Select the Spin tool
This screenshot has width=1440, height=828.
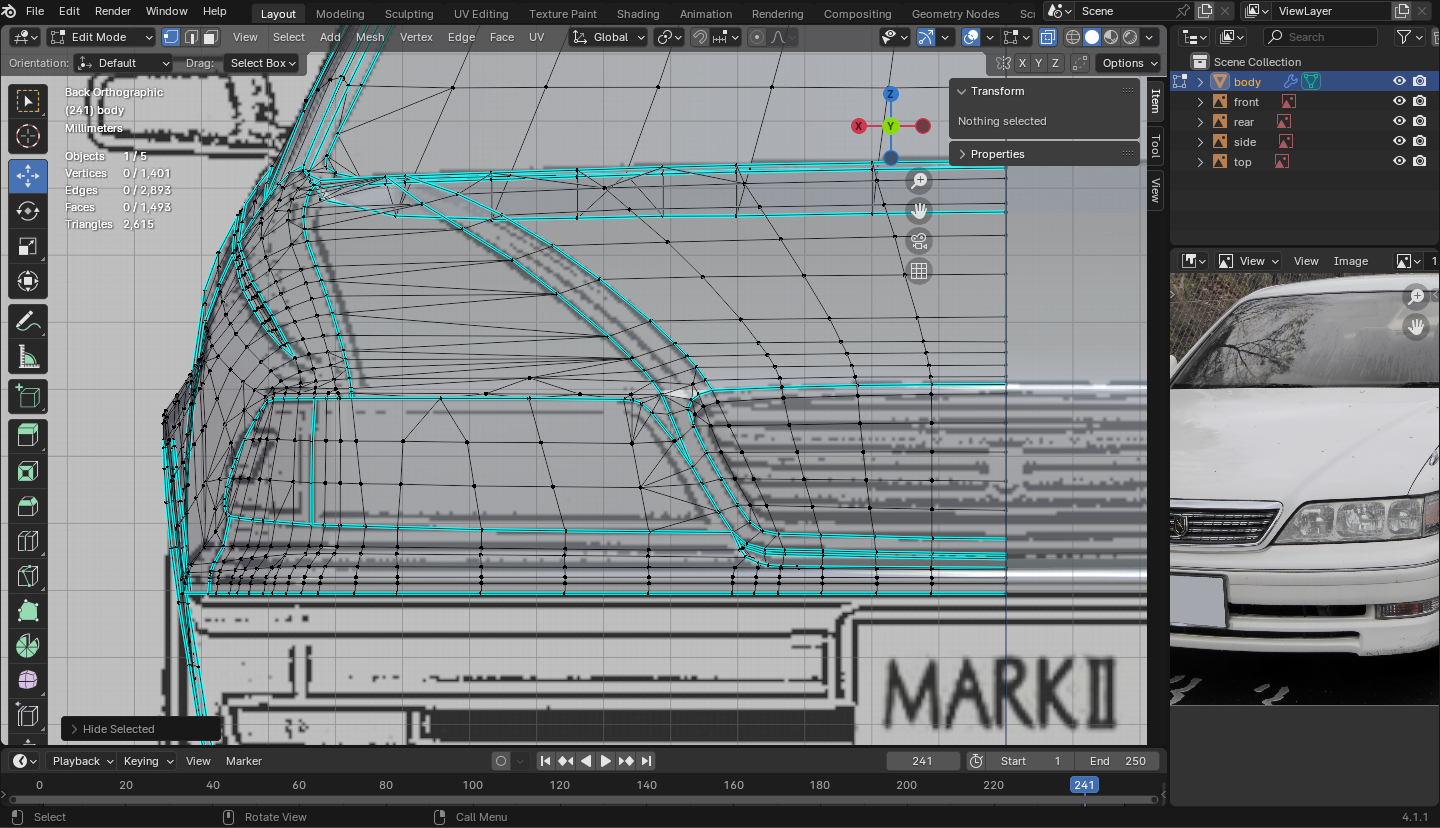point(28,646)
